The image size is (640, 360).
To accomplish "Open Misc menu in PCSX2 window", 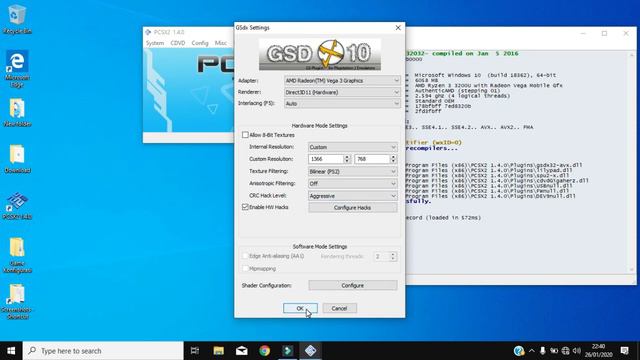I will (220, 43).
